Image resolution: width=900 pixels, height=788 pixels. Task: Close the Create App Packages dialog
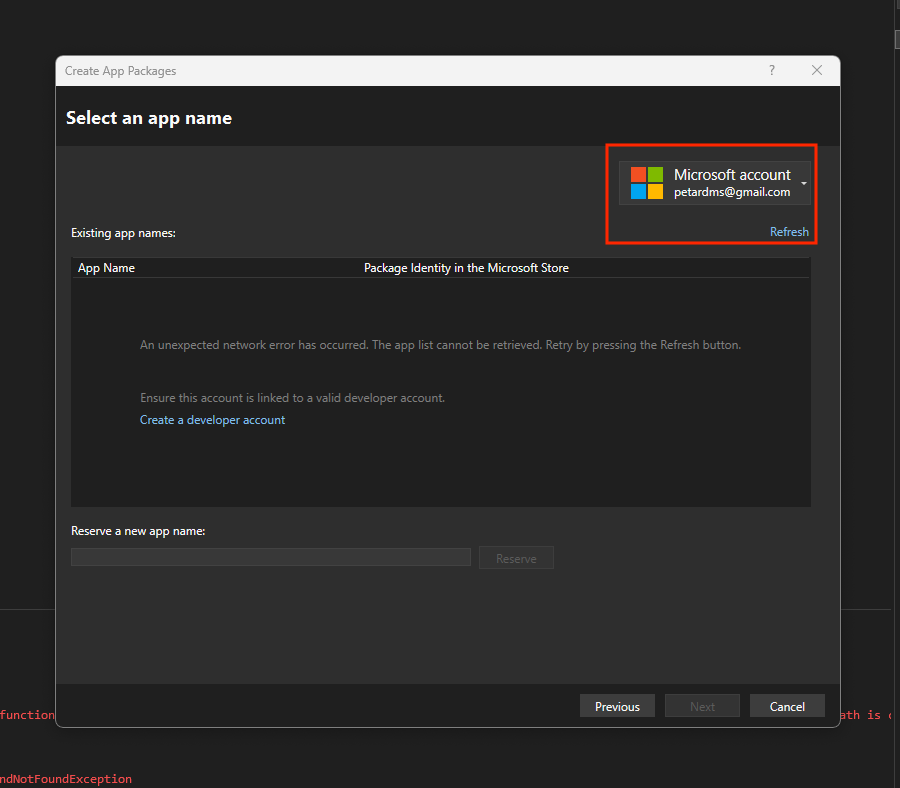(x=817, y=70)
